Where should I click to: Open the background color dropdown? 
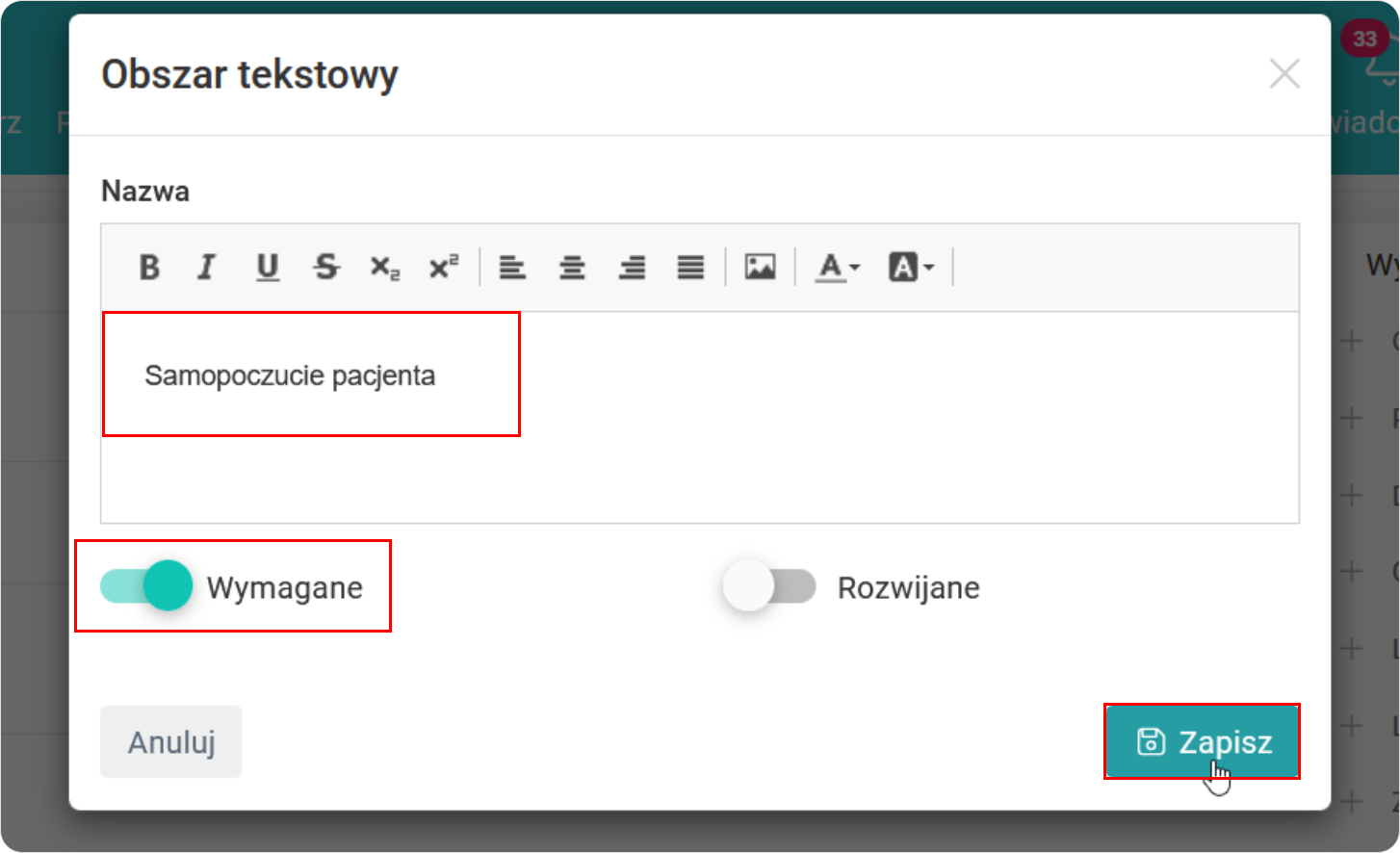coord(911,267)
